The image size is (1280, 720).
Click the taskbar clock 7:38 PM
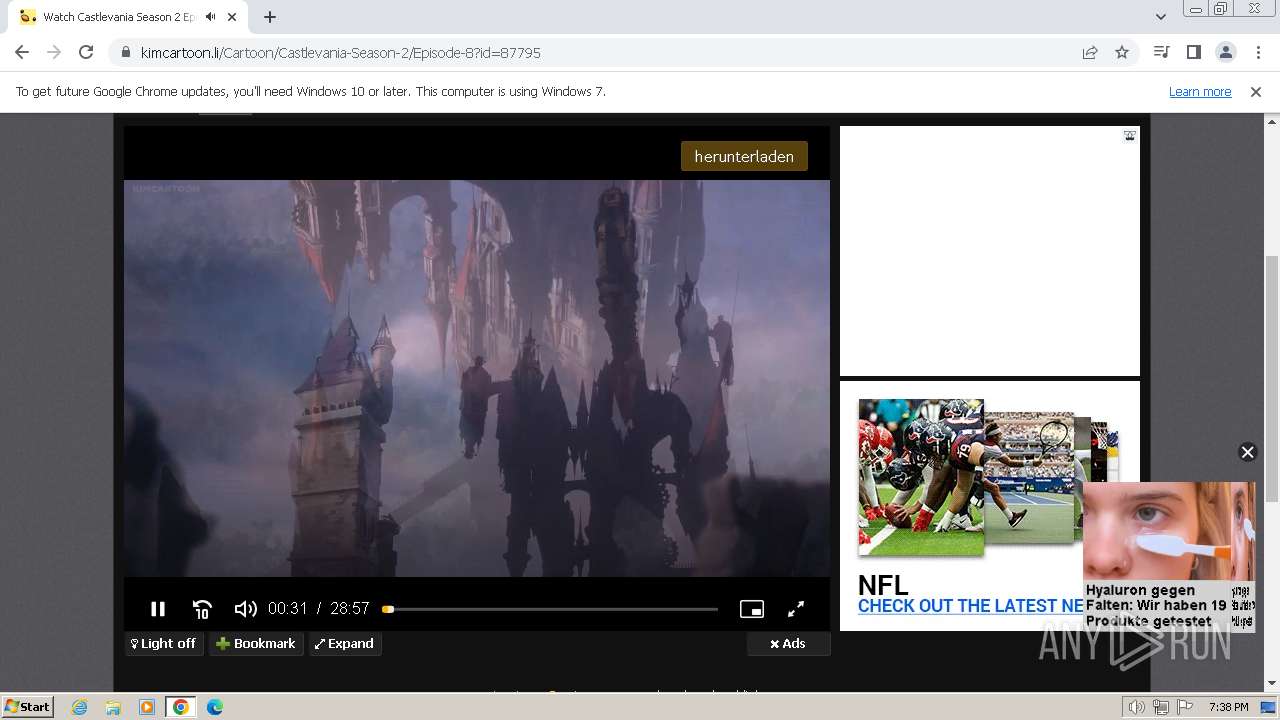(x=1228, y=707)
